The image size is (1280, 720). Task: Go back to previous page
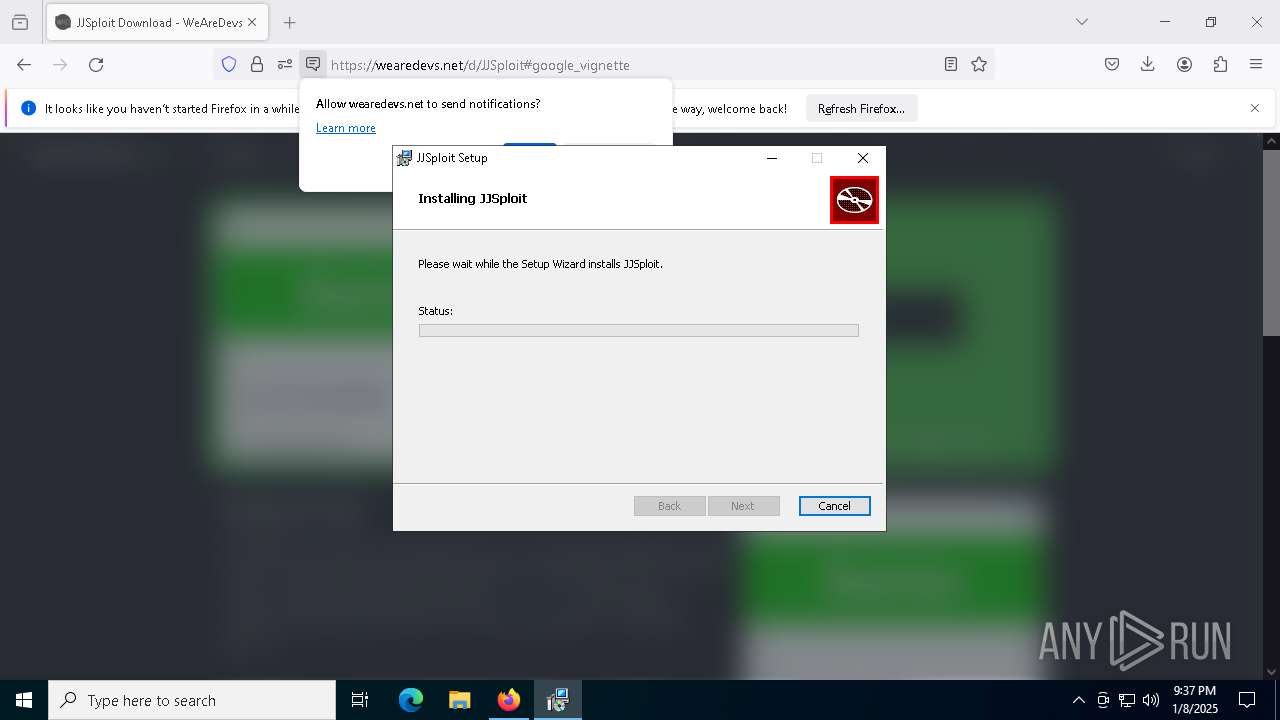tap(24, 64)
